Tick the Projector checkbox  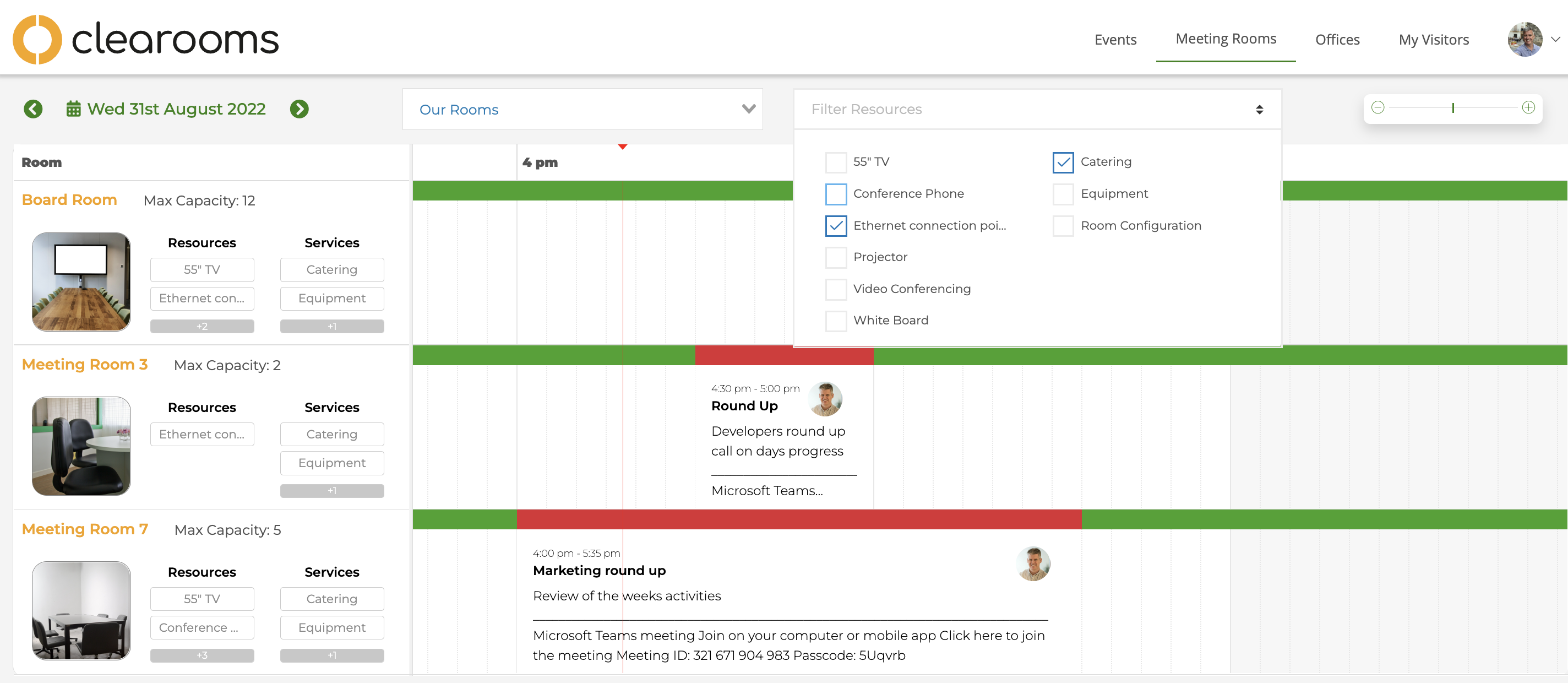pos(836,257)
